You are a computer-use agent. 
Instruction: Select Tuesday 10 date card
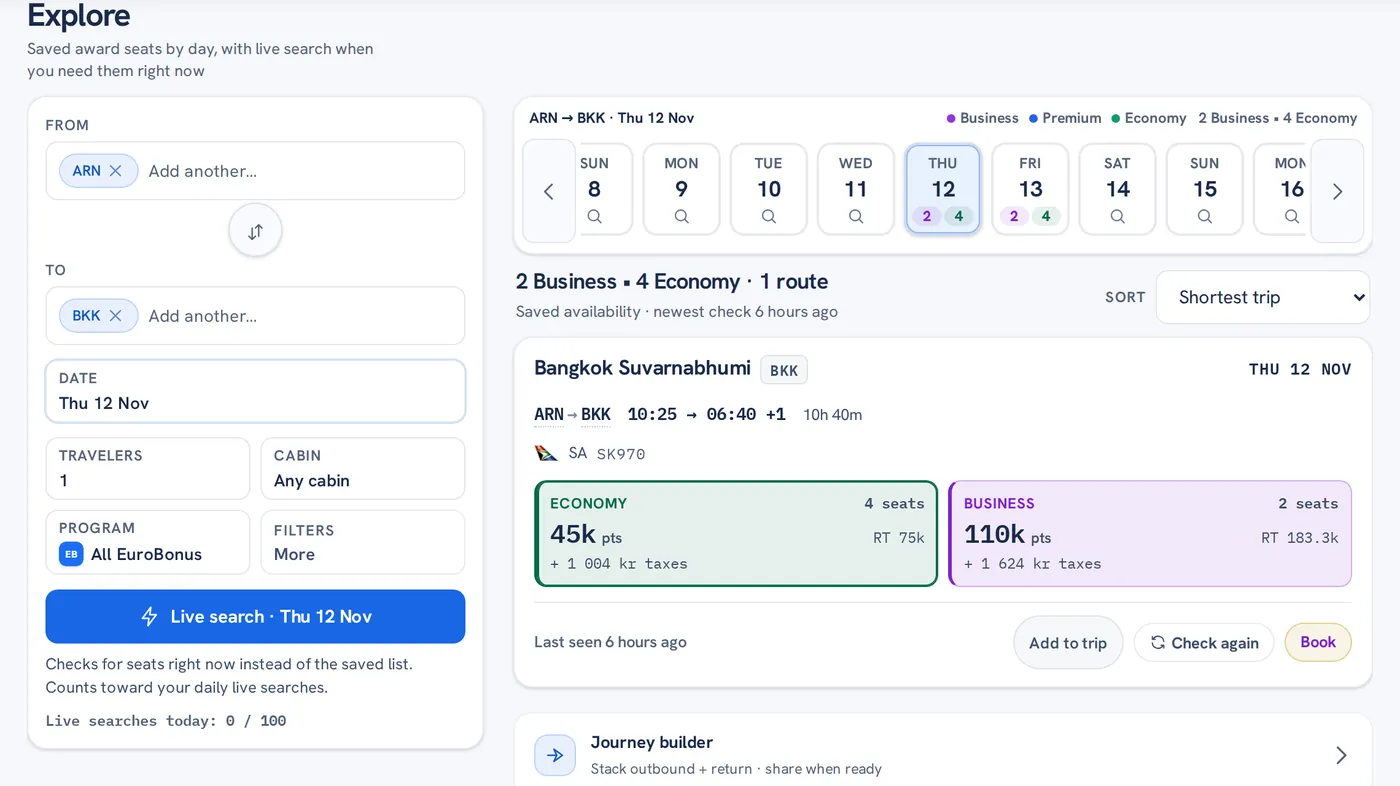tap(768, 189)
